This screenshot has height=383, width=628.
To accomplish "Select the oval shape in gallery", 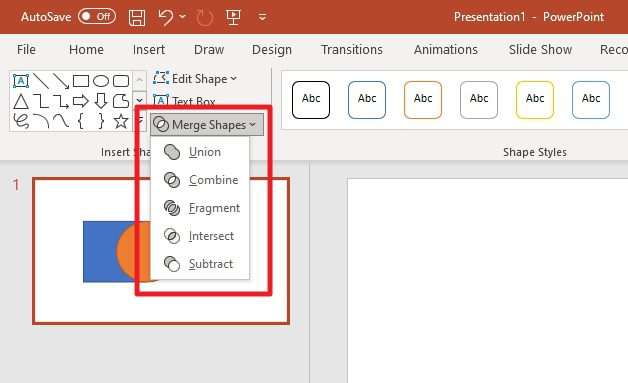I will (101, 81).
